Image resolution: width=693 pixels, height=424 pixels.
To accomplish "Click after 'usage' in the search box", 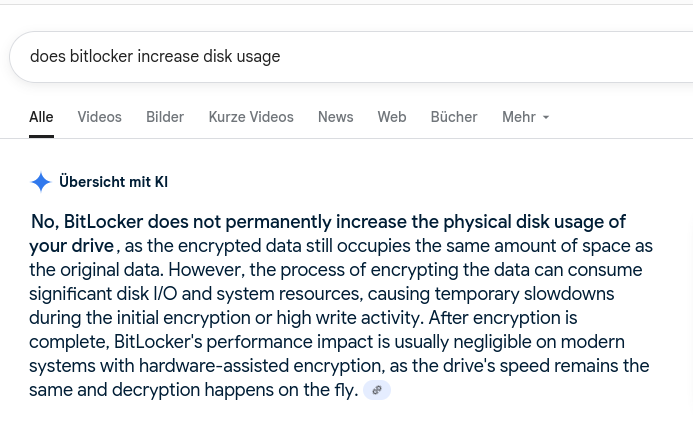I will 282,57.
